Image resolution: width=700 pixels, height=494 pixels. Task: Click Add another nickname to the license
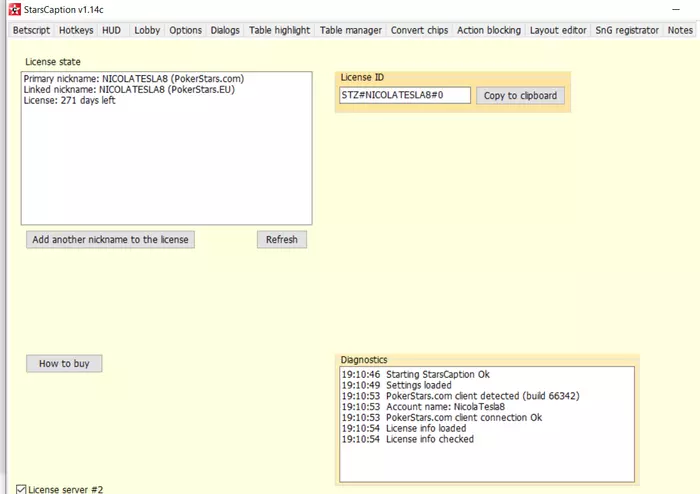point(110,240)
